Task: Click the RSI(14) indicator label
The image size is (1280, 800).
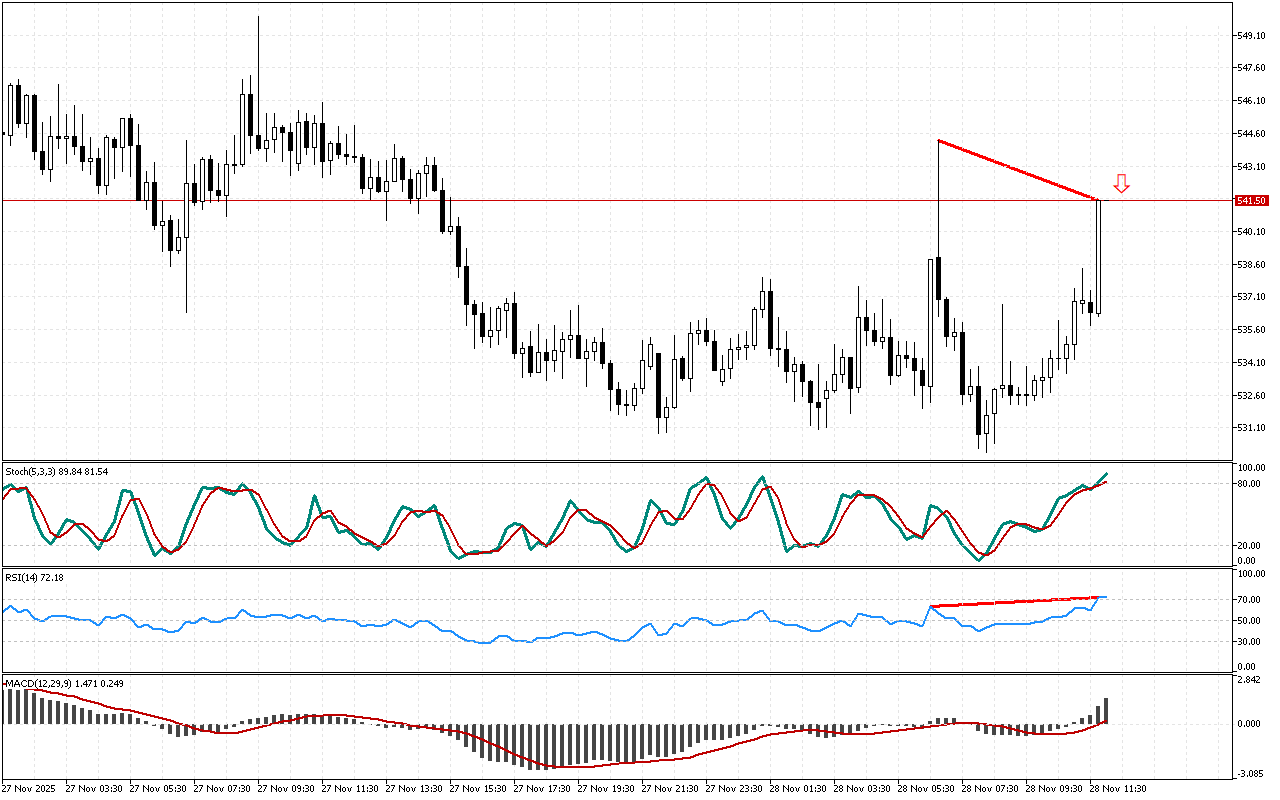Action: [x=35, y=578]
